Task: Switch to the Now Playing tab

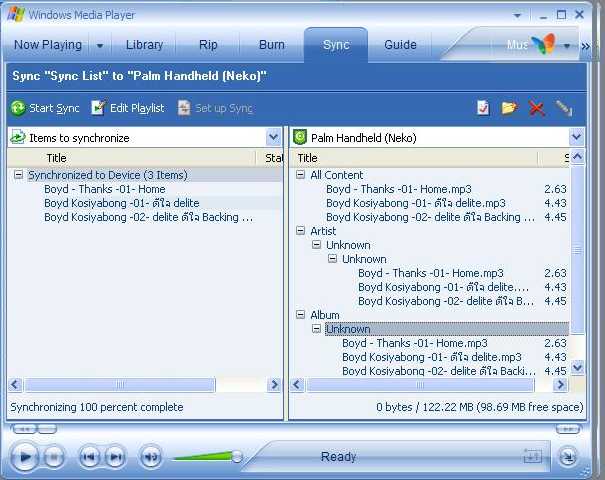Action: pos(48,45)
